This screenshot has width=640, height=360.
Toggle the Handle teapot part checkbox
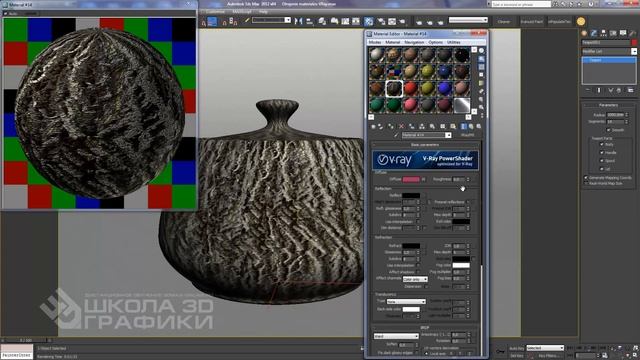[x=602, y=153]
